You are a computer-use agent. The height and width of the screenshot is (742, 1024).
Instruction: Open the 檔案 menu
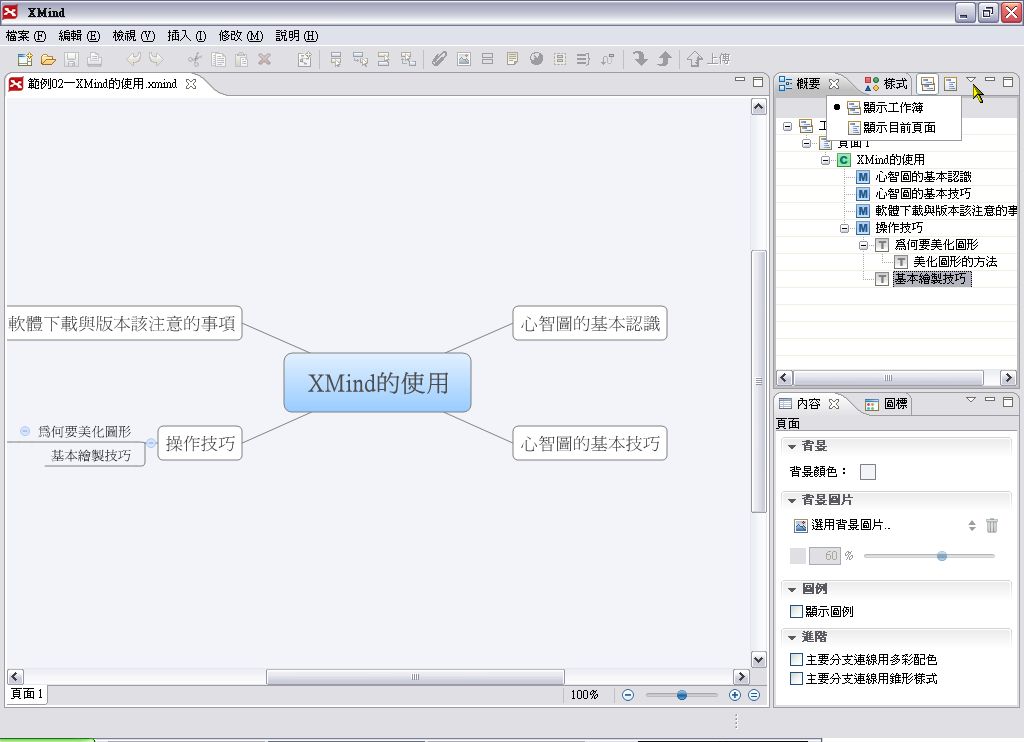pyautogui.click(x=26, y=36)
